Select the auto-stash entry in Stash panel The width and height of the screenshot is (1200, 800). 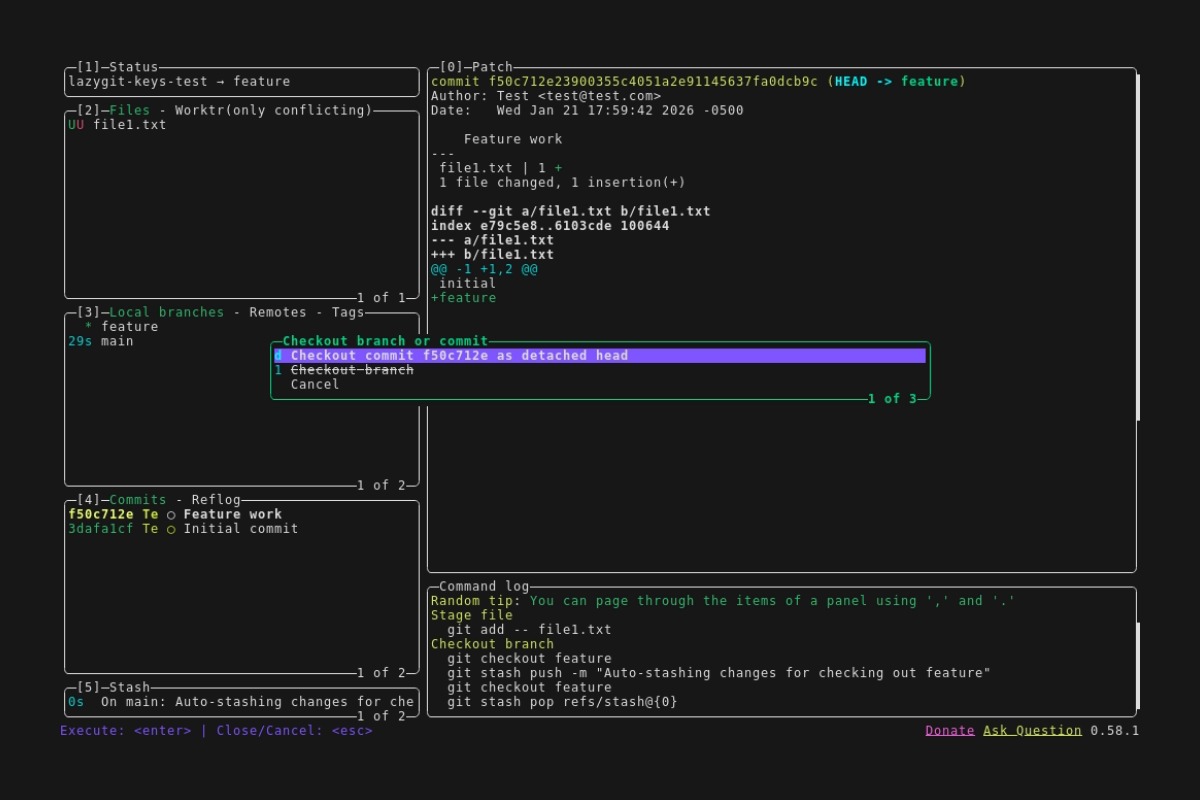pyautogui.click(x=240, y=702)
